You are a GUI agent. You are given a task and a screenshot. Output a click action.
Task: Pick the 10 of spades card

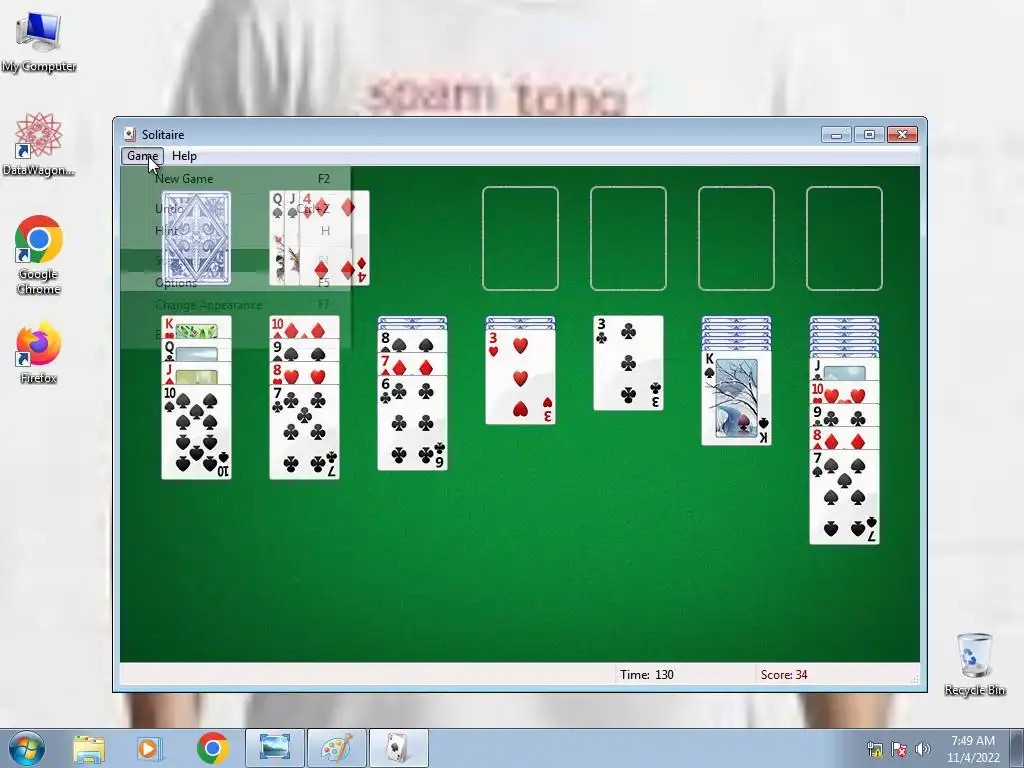pyautogui.click(x=196, y=432)
